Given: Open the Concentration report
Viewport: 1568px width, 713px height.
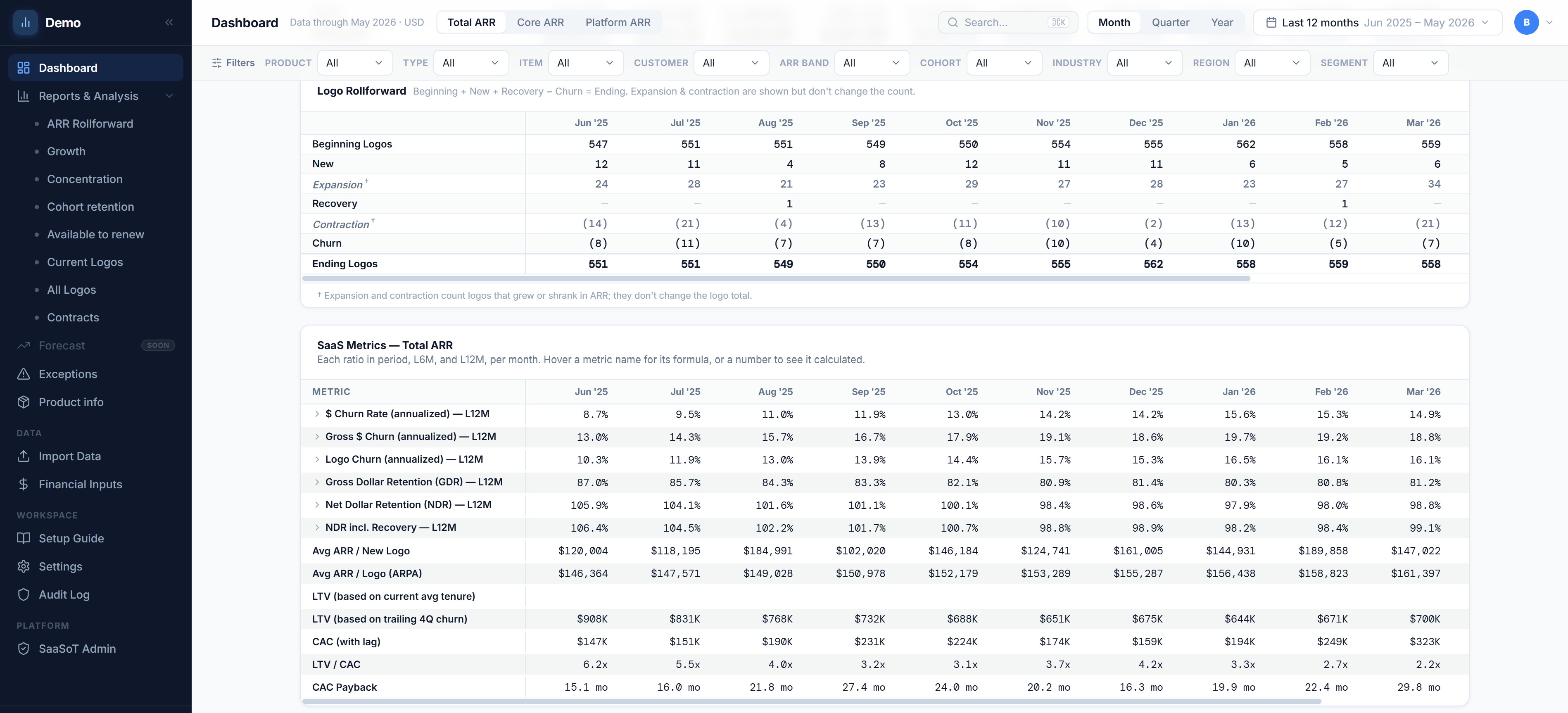Looking at the screenshot, I should [85, 179].
